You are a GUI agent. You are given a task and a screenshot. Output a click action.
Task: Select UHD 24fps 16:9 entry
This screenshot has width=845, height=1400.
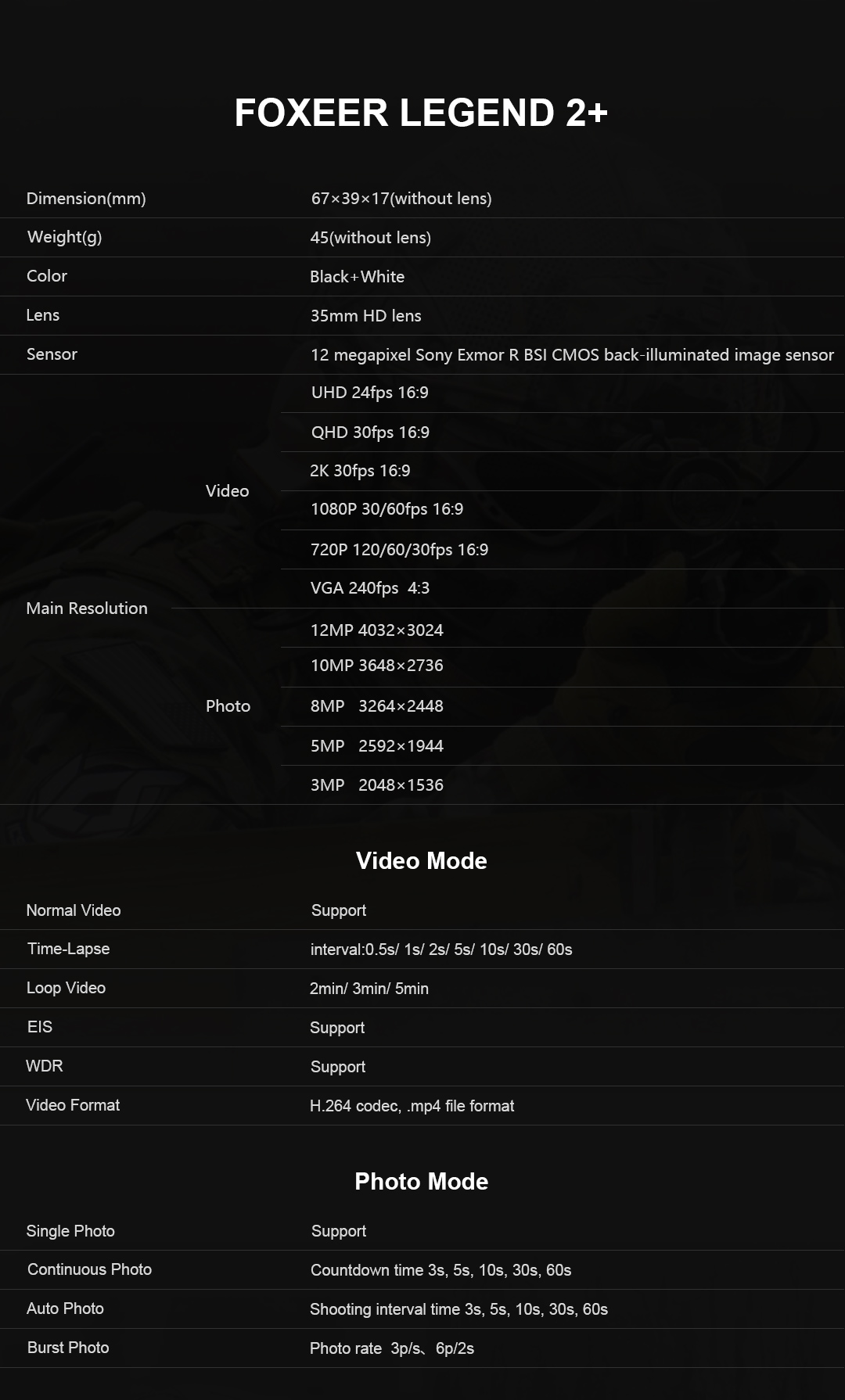tap(370, 393)
